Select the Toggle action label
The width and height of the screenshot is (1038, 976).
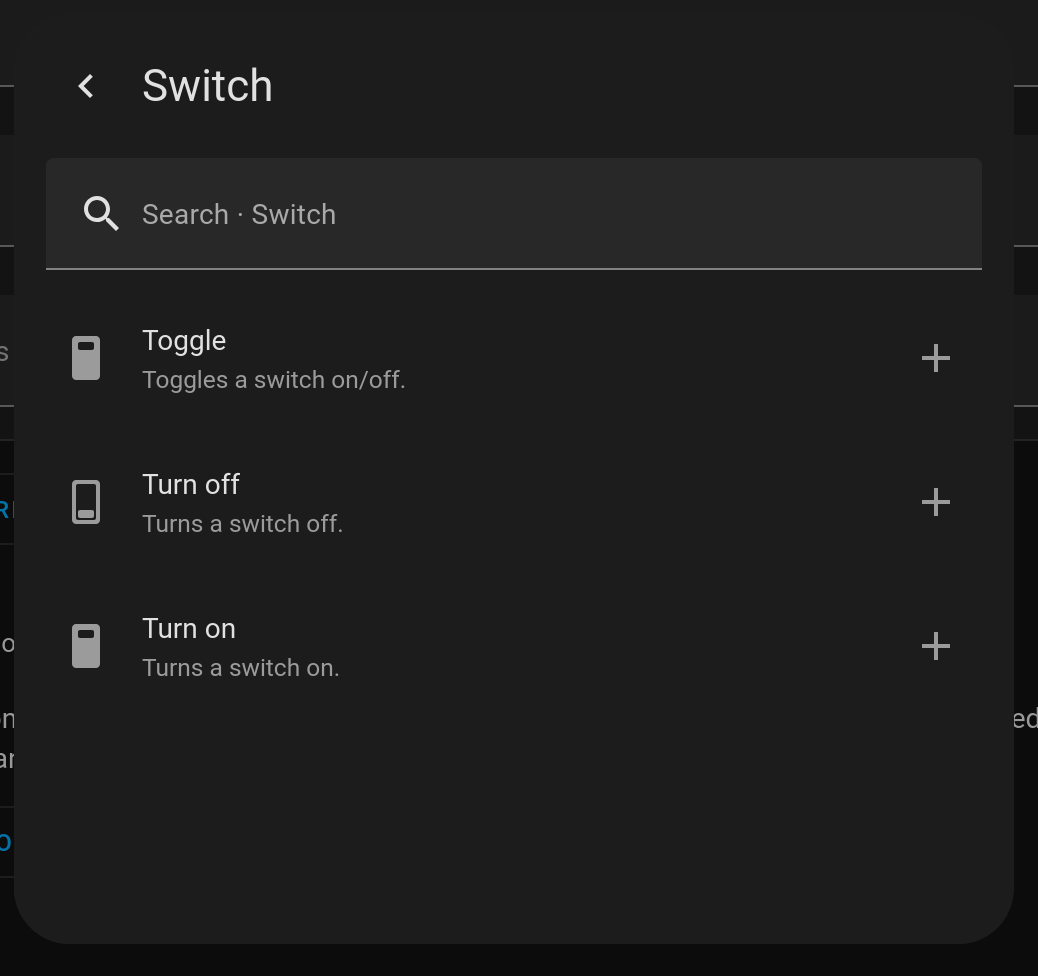point(184,341)
